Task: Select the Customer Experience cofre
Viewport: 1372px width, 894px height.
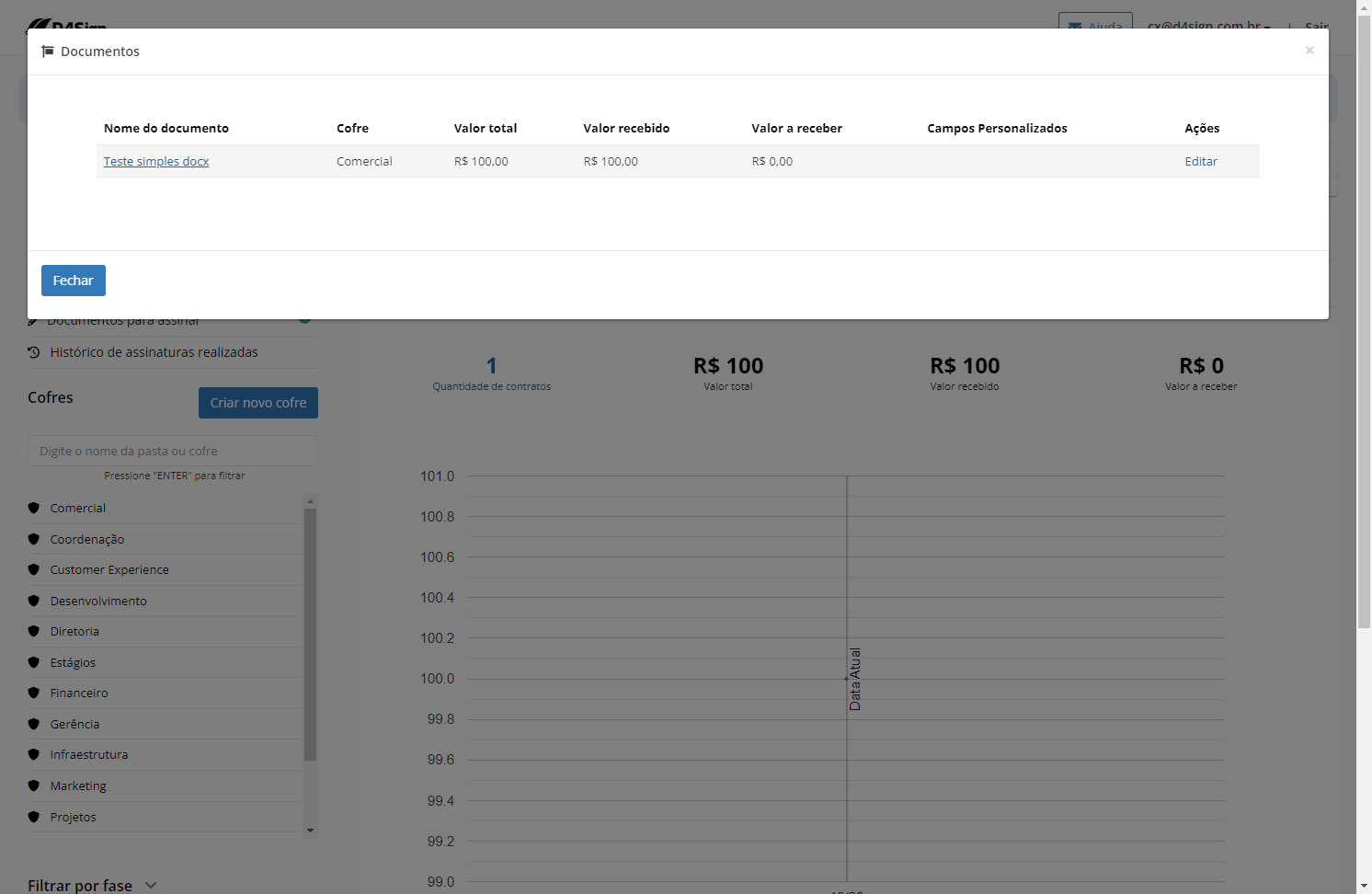Action: click(109, 570)
